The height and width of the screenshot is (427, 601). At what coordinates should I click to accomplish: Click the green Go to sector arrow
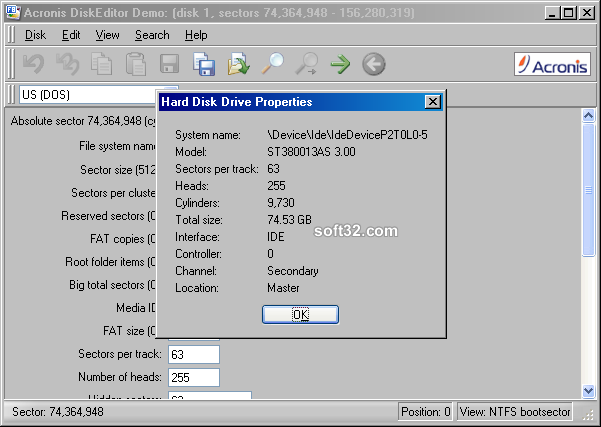pyautogui.click(x=340, y=64)
